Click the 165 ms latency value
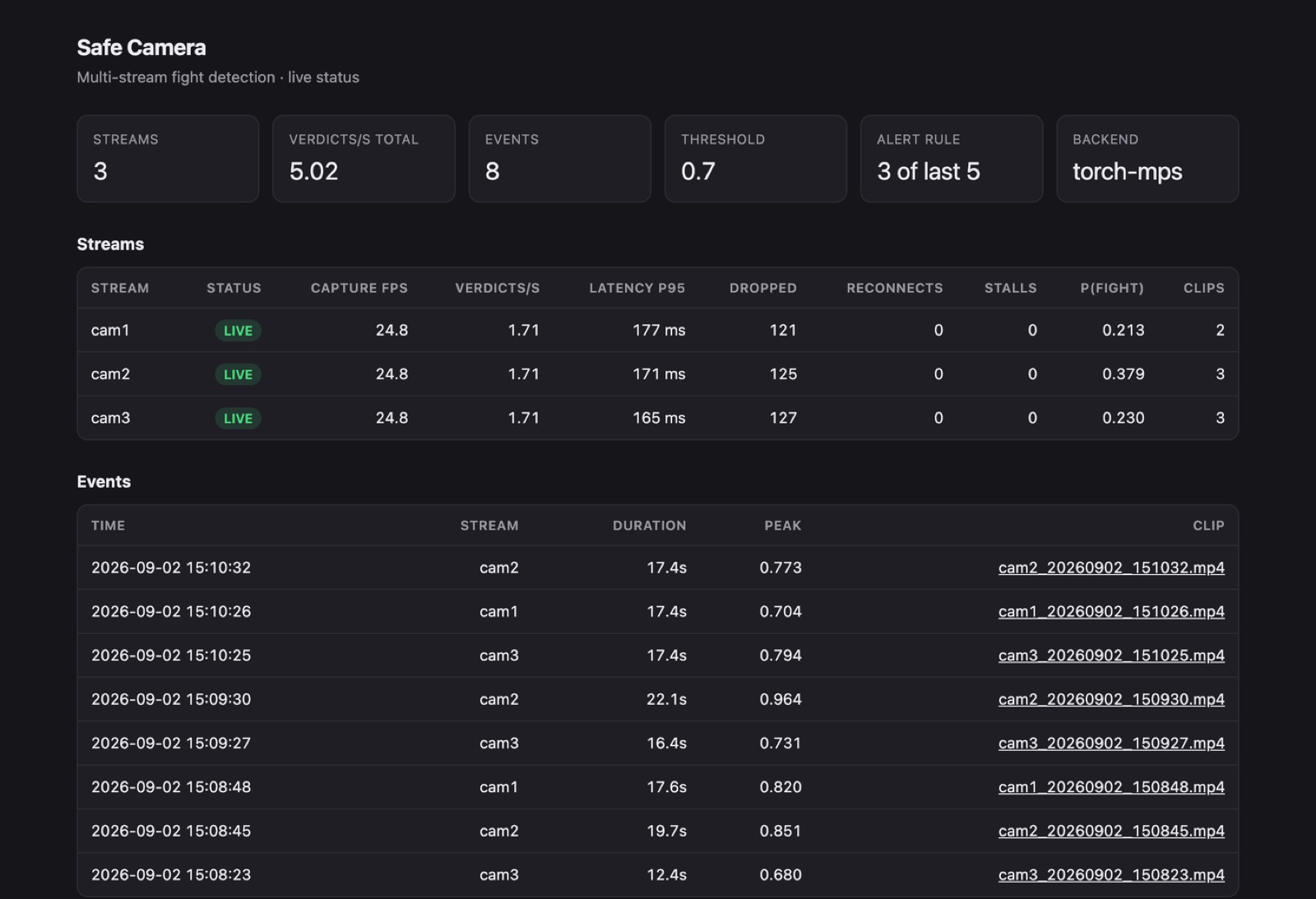Viewport: 1316px width, 899px height. (x=659, y=418)
